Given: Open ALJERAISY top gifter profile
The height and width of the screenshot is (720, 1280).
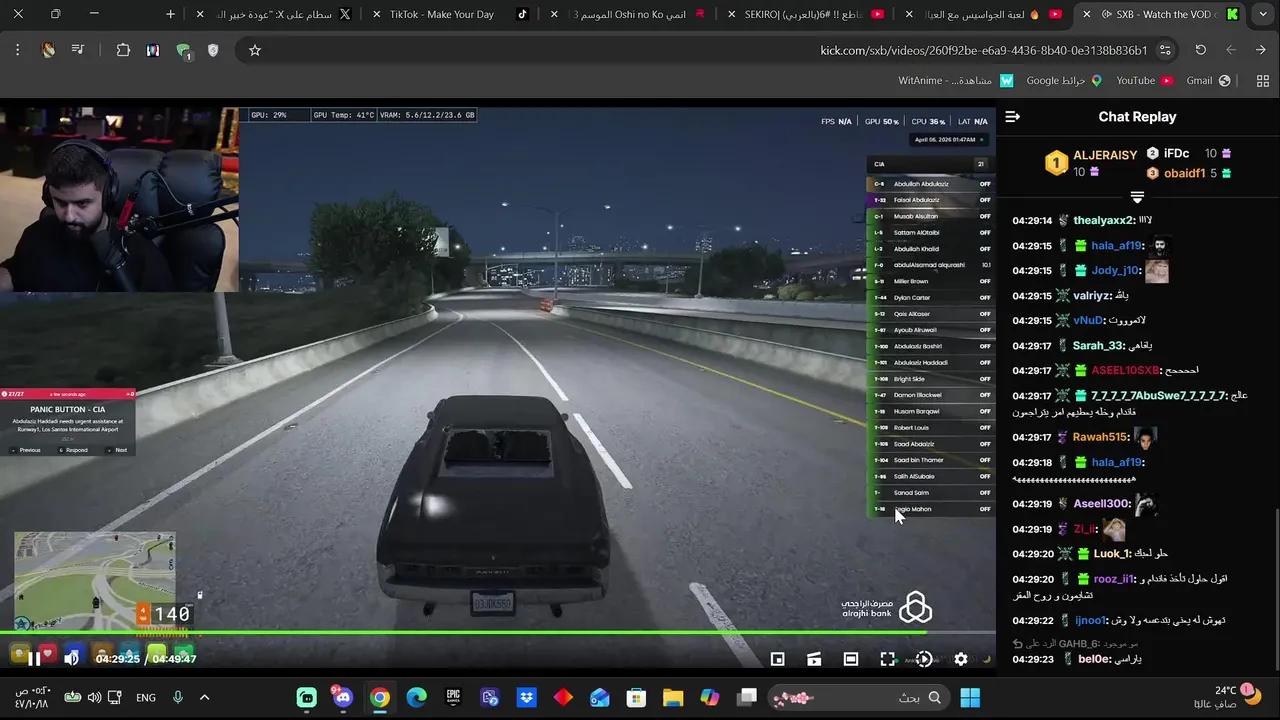Looking at the screenshot, I should pos(1105,155).
